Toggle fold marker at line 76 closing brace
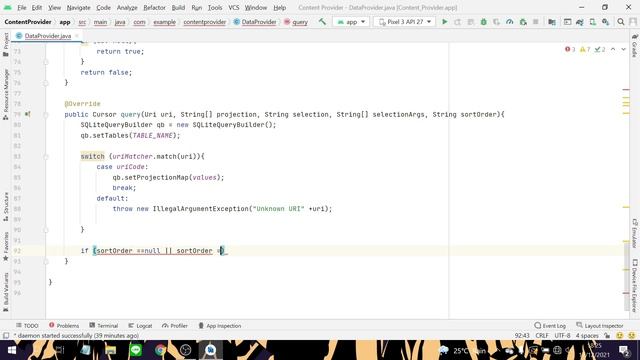 (46, 83)
